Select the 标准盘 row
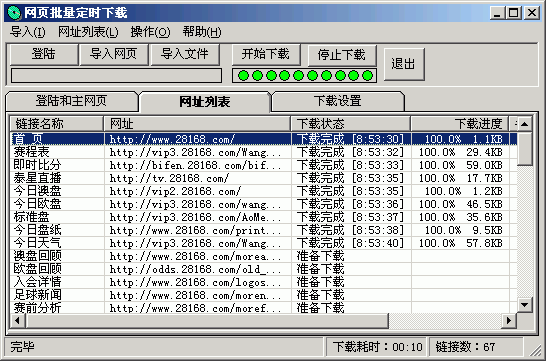 point(263,217)
